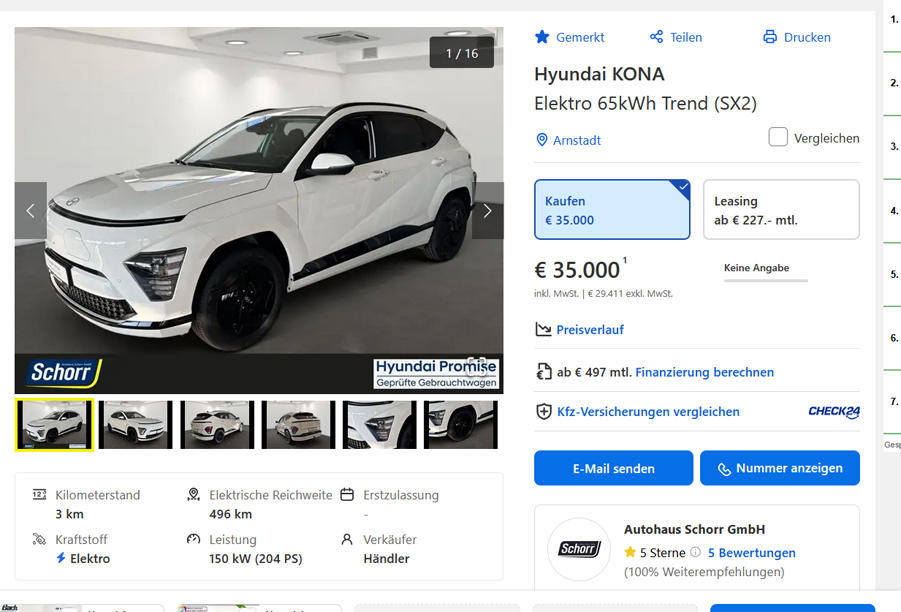Click the Gemerkt bookmark star icon
This screenshot has height=612, width=901.
click(x=541, y=36)
